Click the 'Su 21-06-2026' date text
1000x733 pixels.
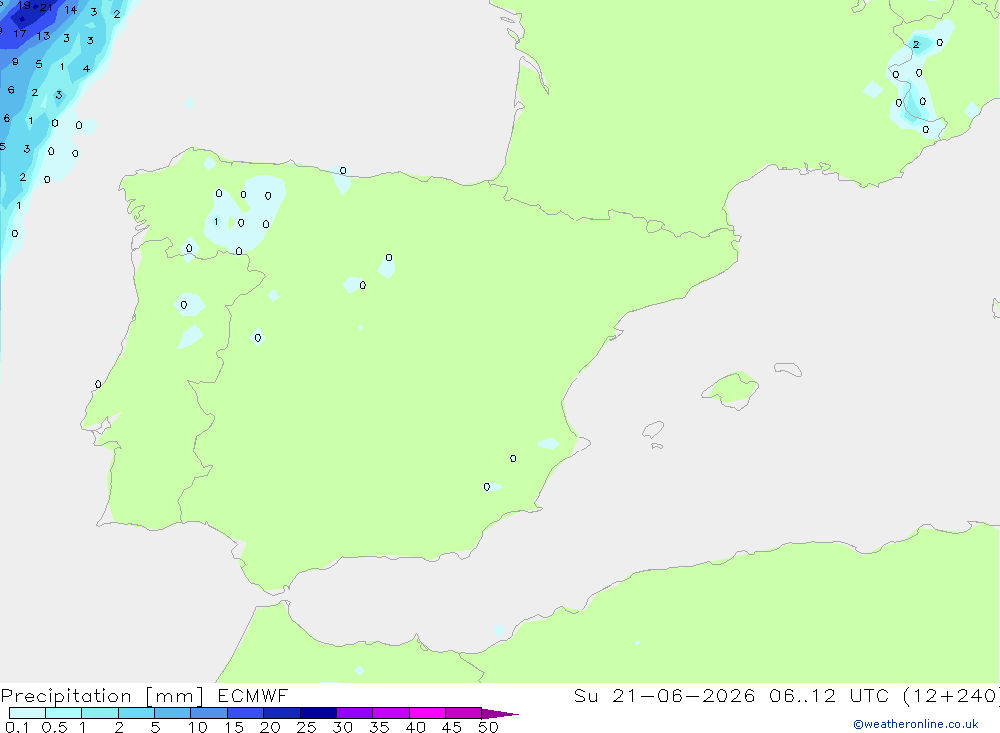664,696
